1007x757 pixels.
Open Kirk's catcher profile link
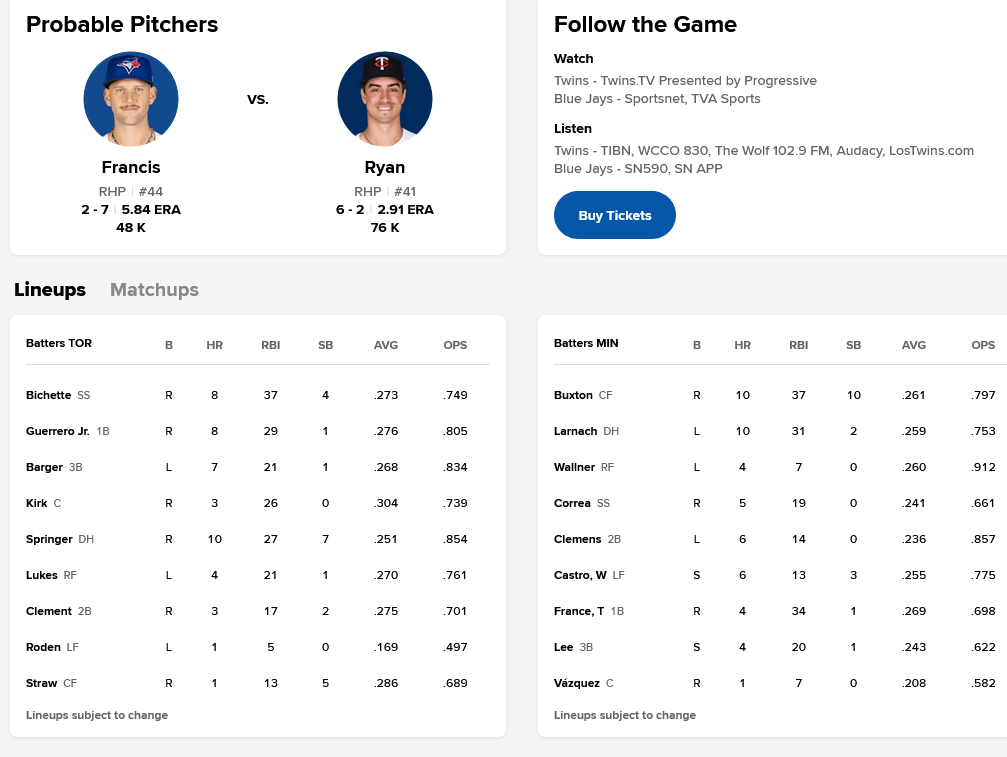(x=37, y=503)
